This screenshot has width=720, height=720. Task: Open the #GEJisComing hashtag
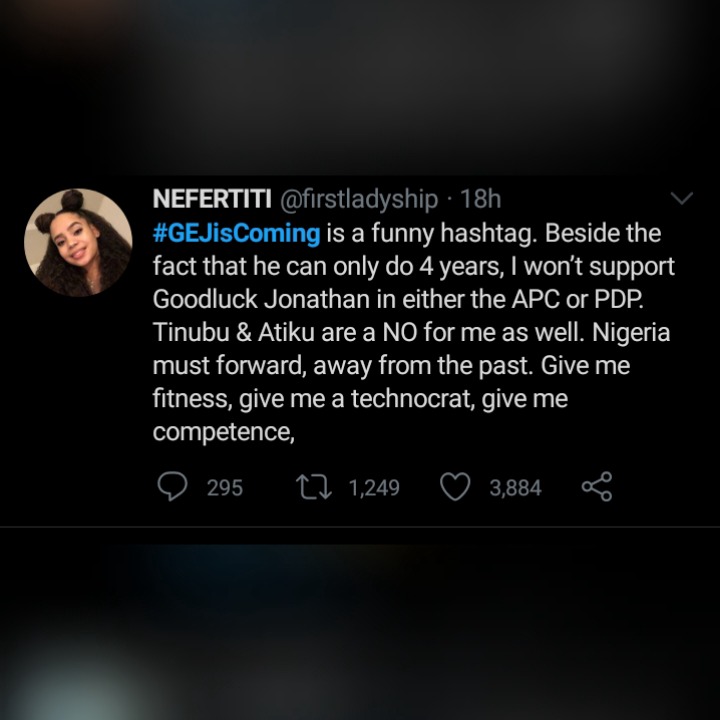(x=236, y=234)
